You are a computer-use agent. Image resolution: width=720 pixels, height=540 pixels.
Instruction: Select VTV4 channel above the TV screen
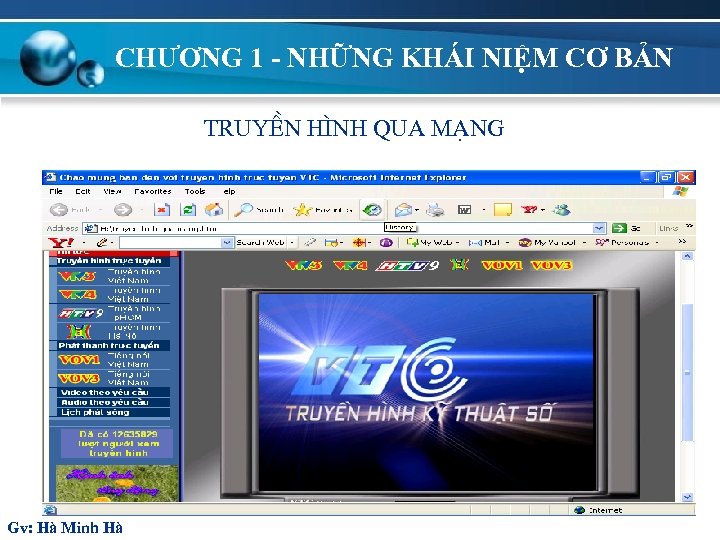tap(350, 265)
